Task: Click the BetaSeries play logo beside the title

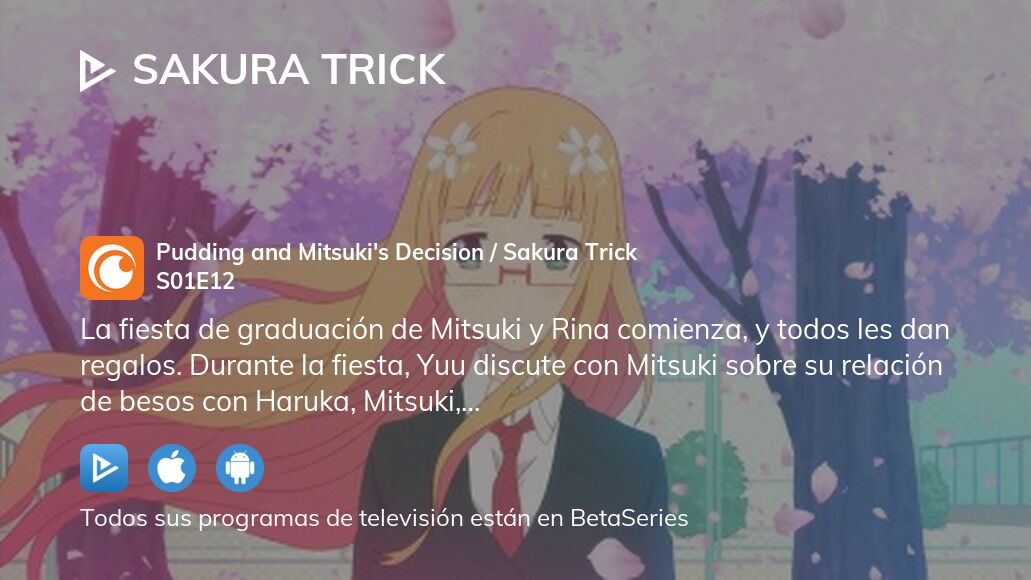Action: (97, 70)
